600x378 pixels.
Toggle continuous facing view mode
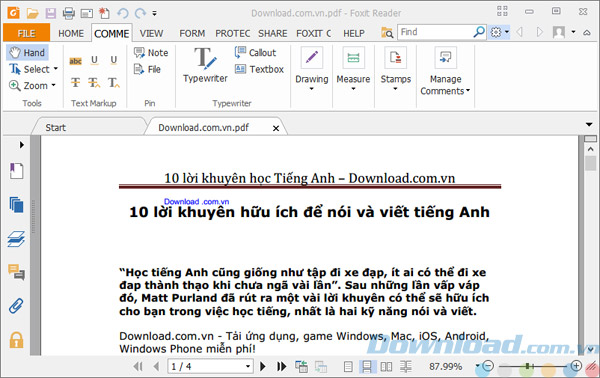pos(406,367)
